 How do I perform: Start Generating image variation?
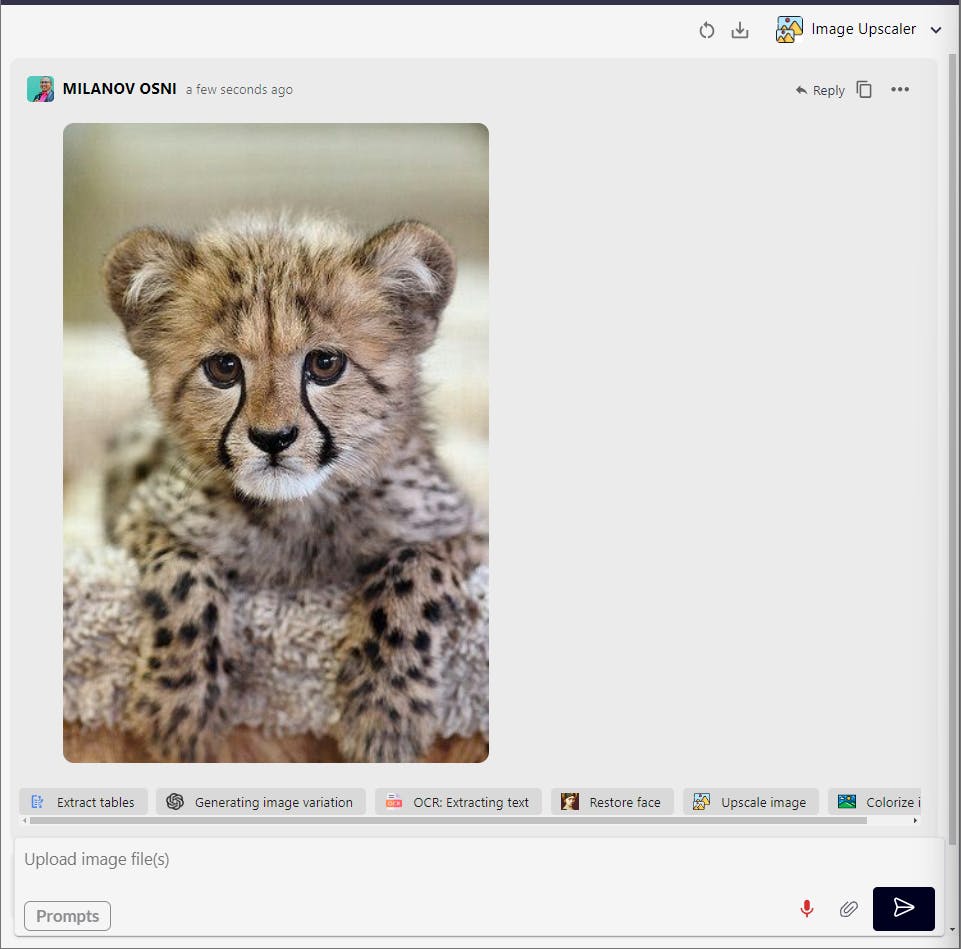click(260, 801)
